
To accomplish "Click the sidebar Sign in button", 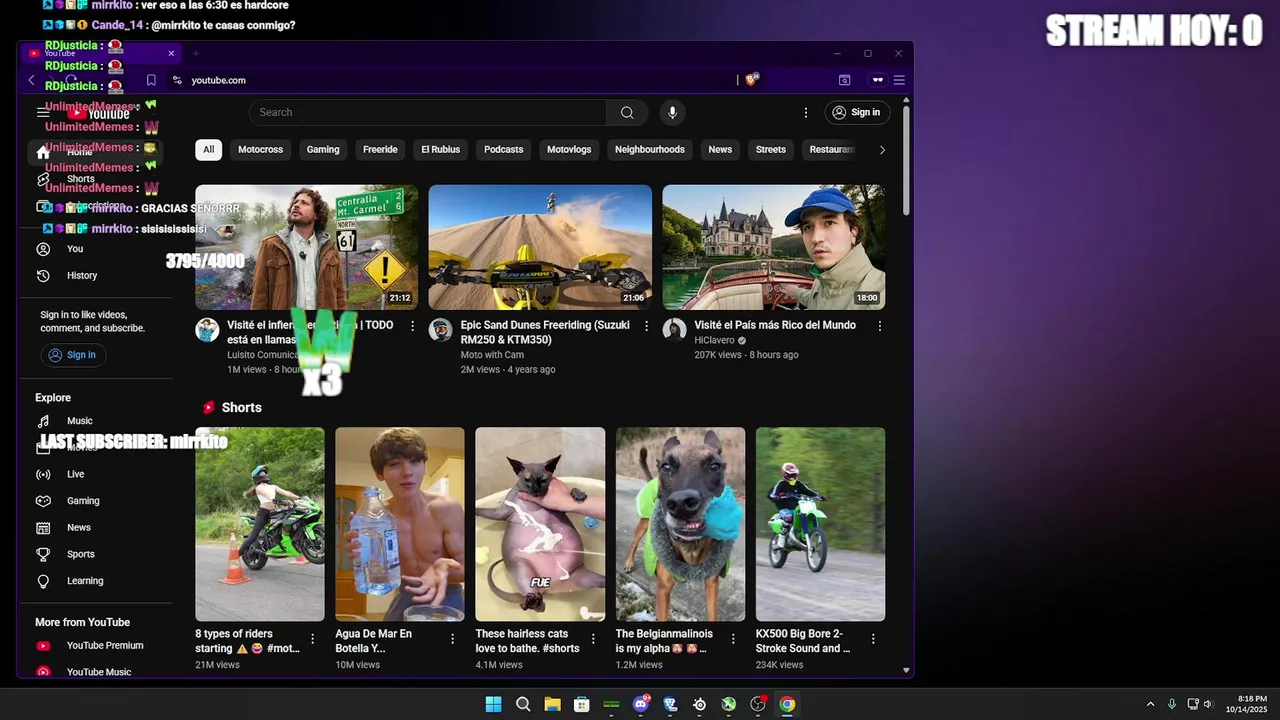I will coord(73,355).
